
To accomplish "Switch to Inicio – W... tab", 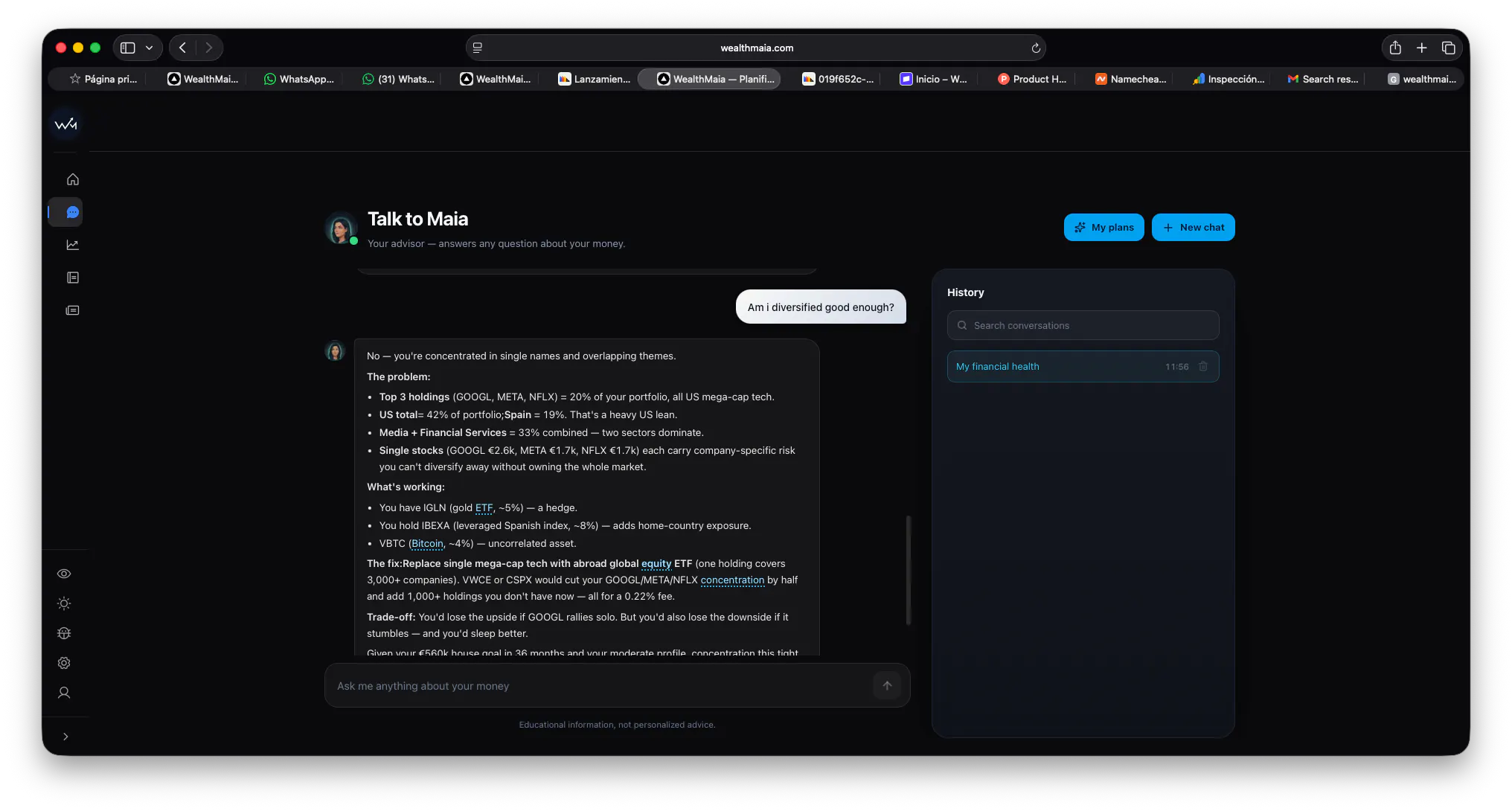I will pos(933,79).
